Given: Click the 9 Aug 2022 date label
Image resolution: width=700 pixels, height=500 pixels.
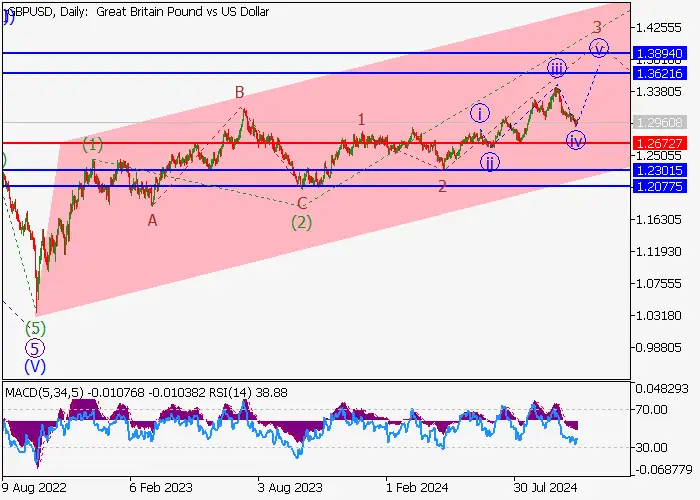Looking at the screenshot, I should pyautogui.click(x=34, y=487).
